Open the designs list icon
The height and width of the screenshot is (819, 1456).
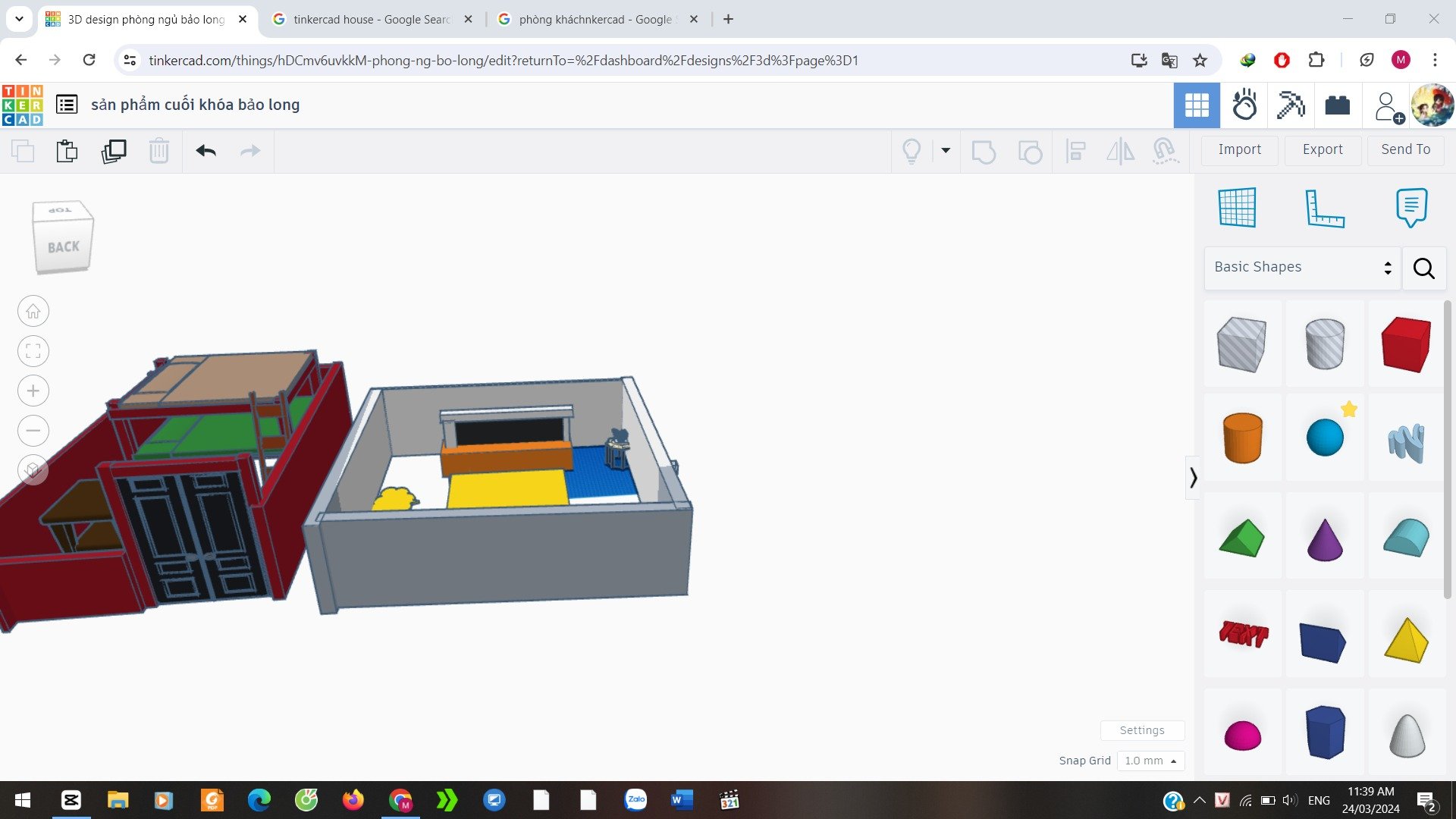(67, 105)
